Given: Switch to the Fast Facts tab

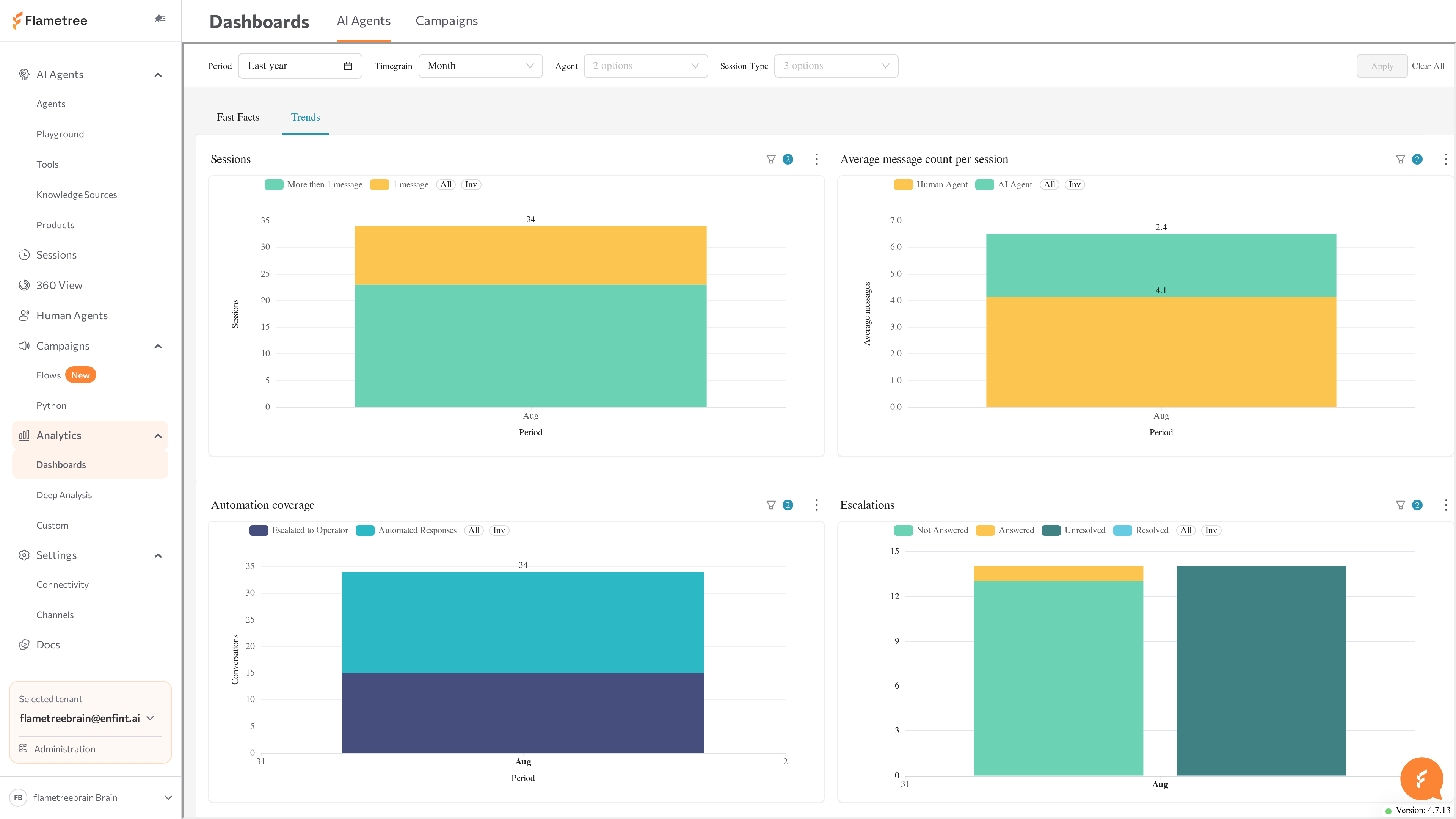Looking at the screenshot, I should click(238, 117).
